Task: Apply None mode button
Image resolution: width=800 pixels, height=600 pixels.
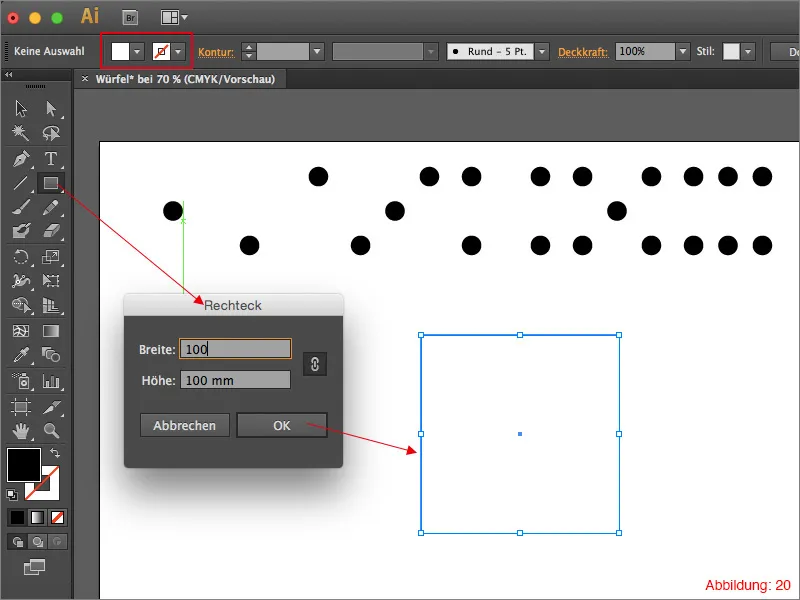Action: click(57, 517)
